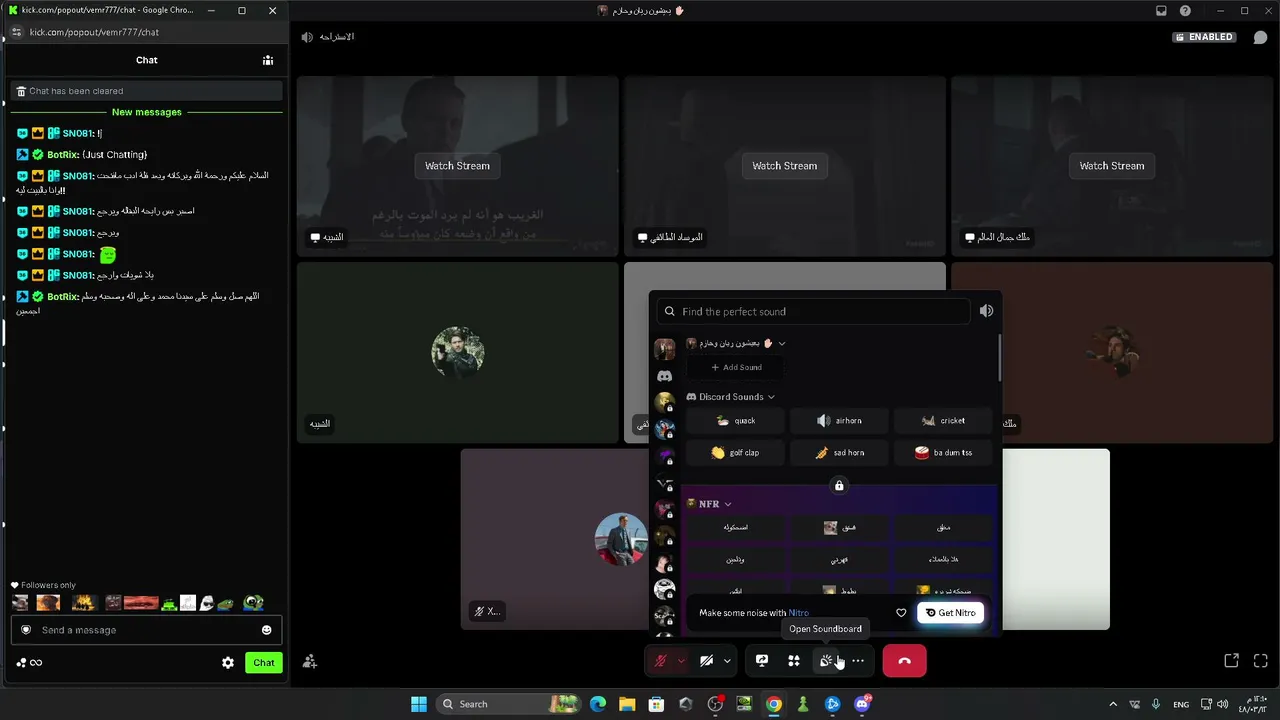
Task: Toggle microphone mute button
Action: (x=660, y=661)
